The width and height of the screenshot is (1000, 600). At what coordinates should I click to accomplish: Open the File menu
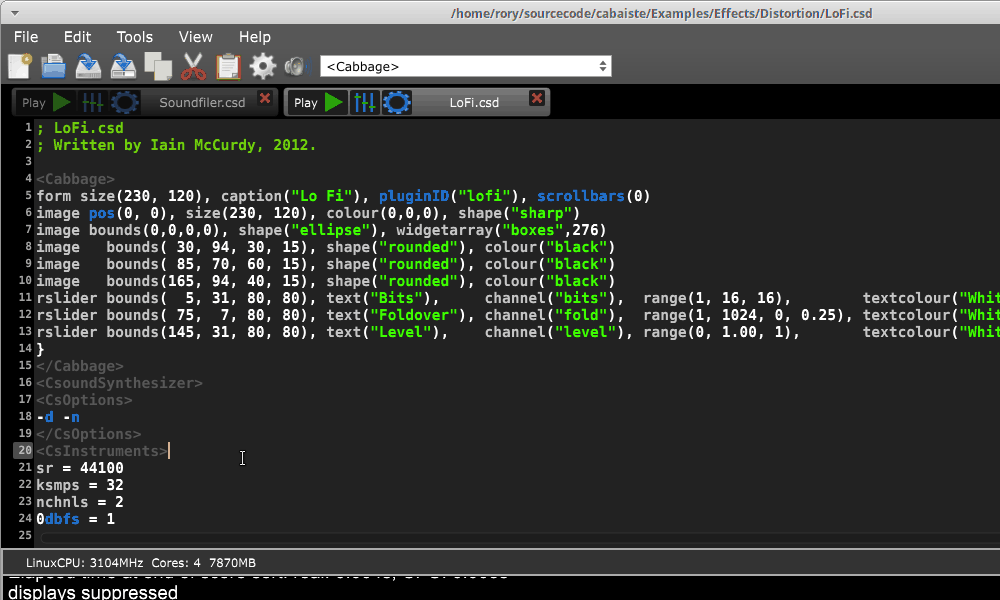26,37
